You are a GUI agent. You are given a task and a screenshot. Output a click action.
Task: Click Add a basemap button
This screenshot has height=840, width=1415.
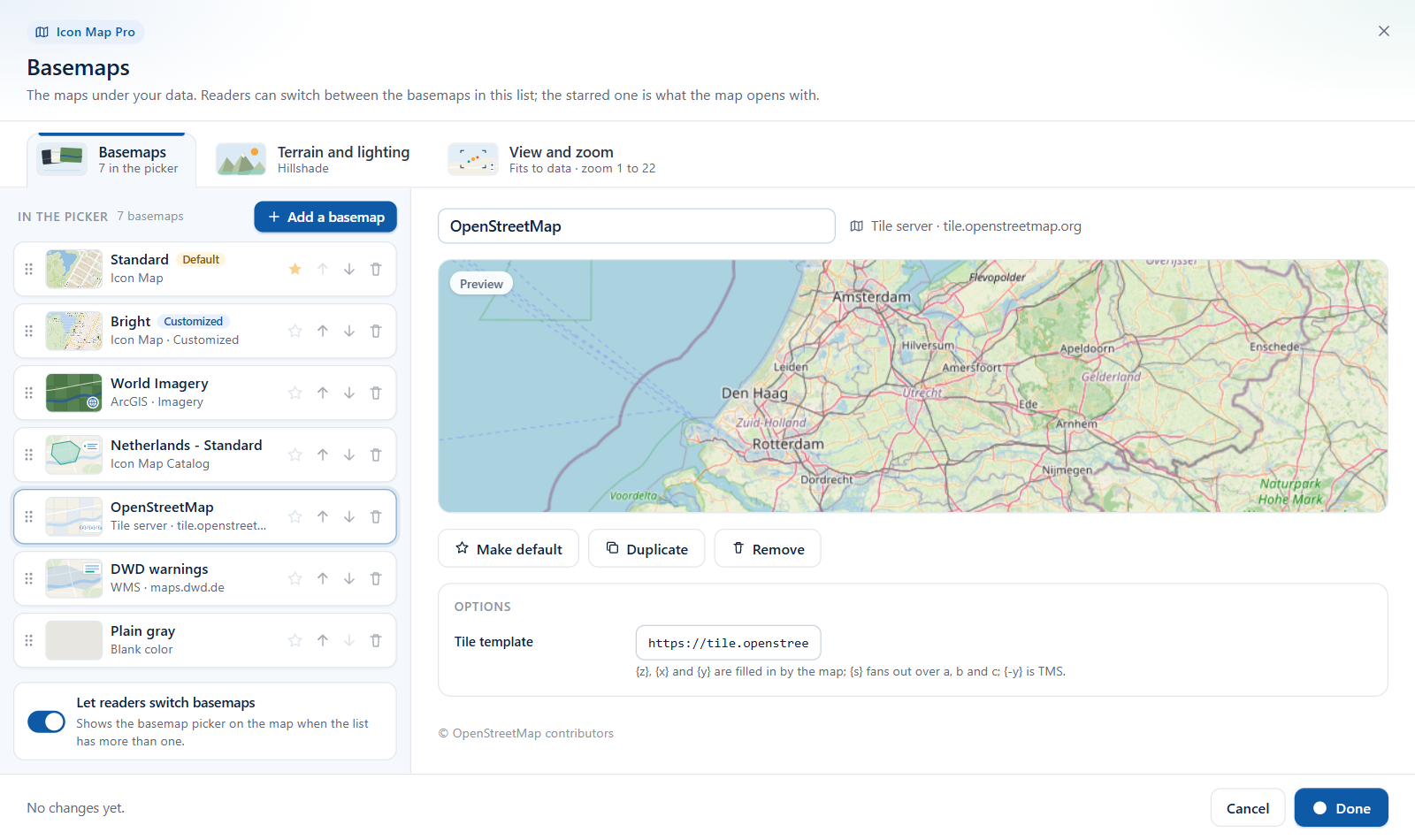point(325,217)
